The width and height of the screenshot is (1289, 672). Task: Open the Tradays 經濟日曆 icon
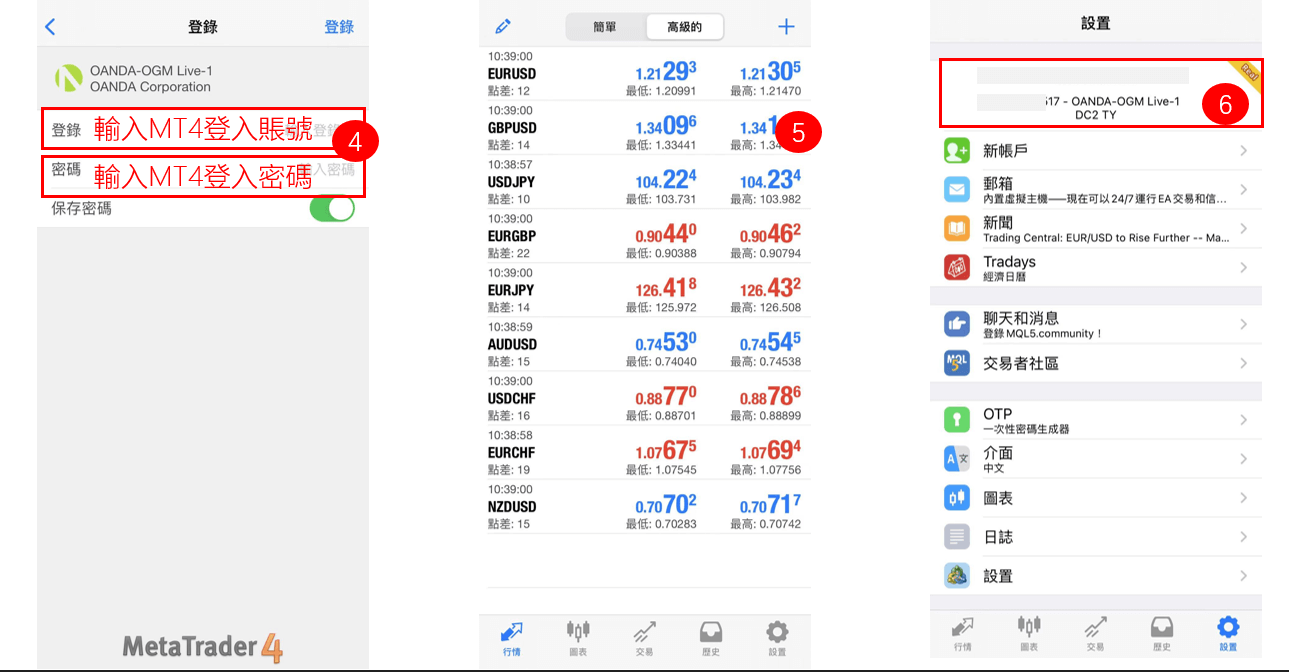(x=956, y=267)
